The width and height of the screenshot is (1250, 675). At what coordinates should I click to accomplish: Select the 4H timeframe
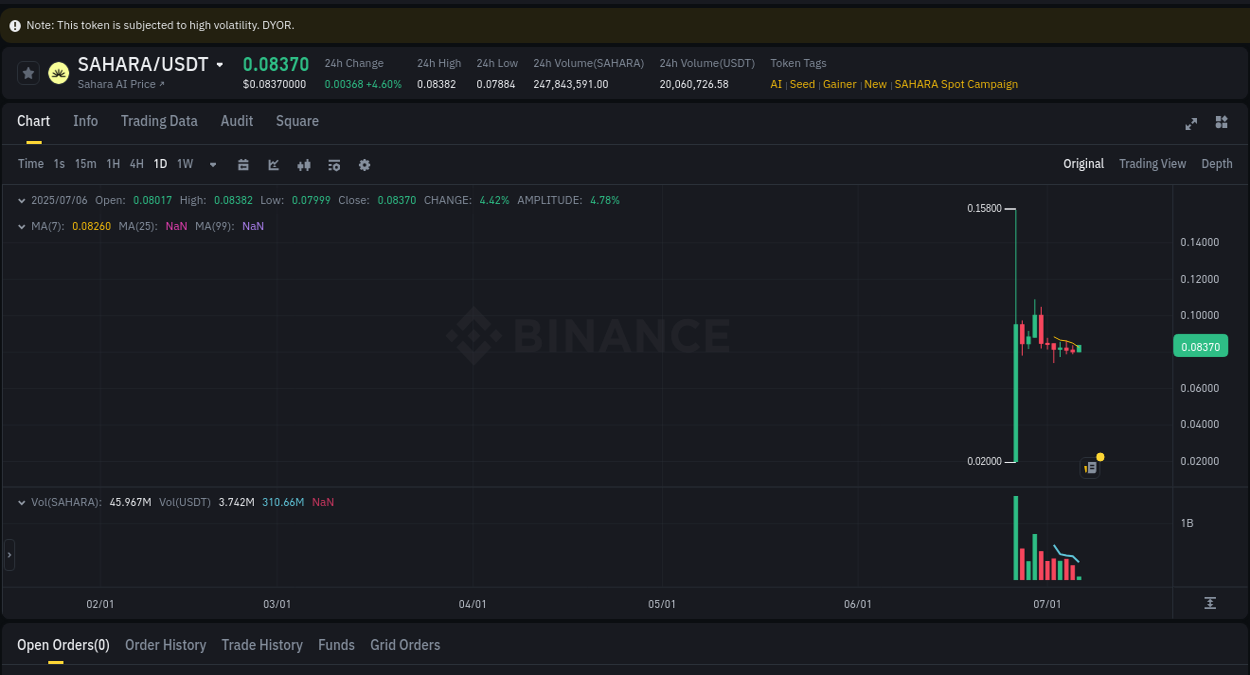point(136,163)
